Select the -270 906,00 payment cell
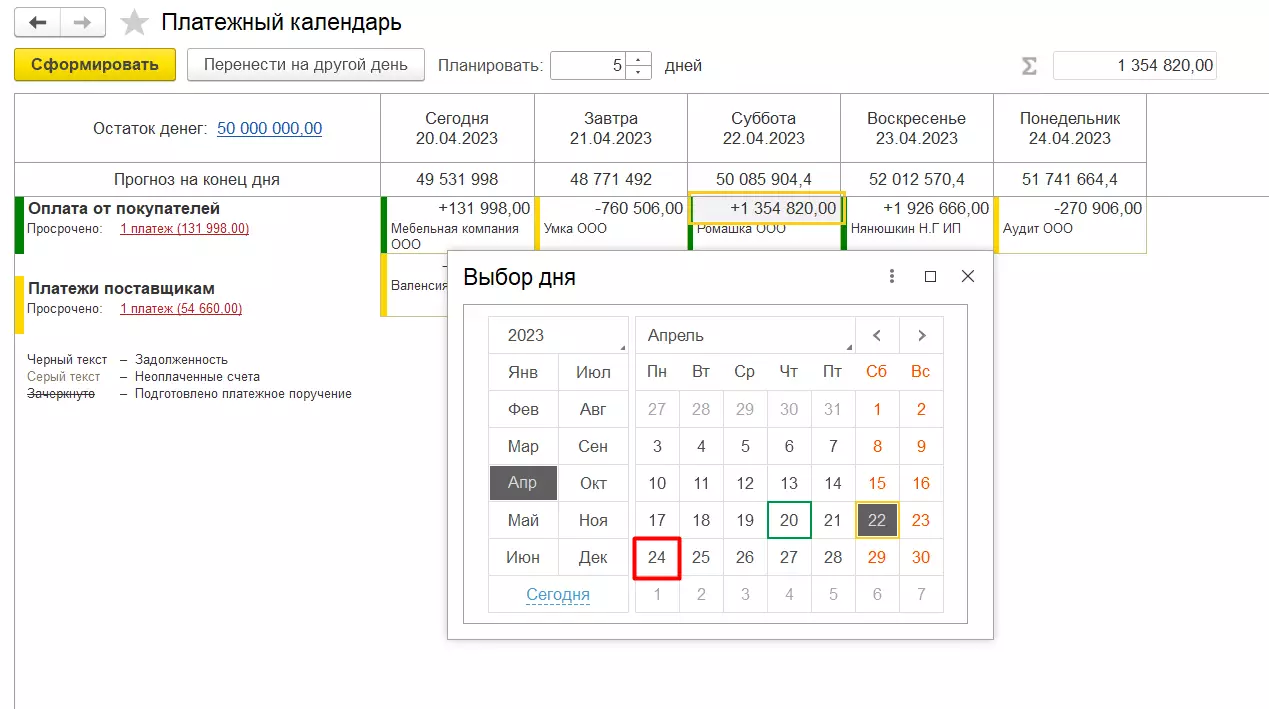Screen dimensions: 1269x709 [1072, 208]
